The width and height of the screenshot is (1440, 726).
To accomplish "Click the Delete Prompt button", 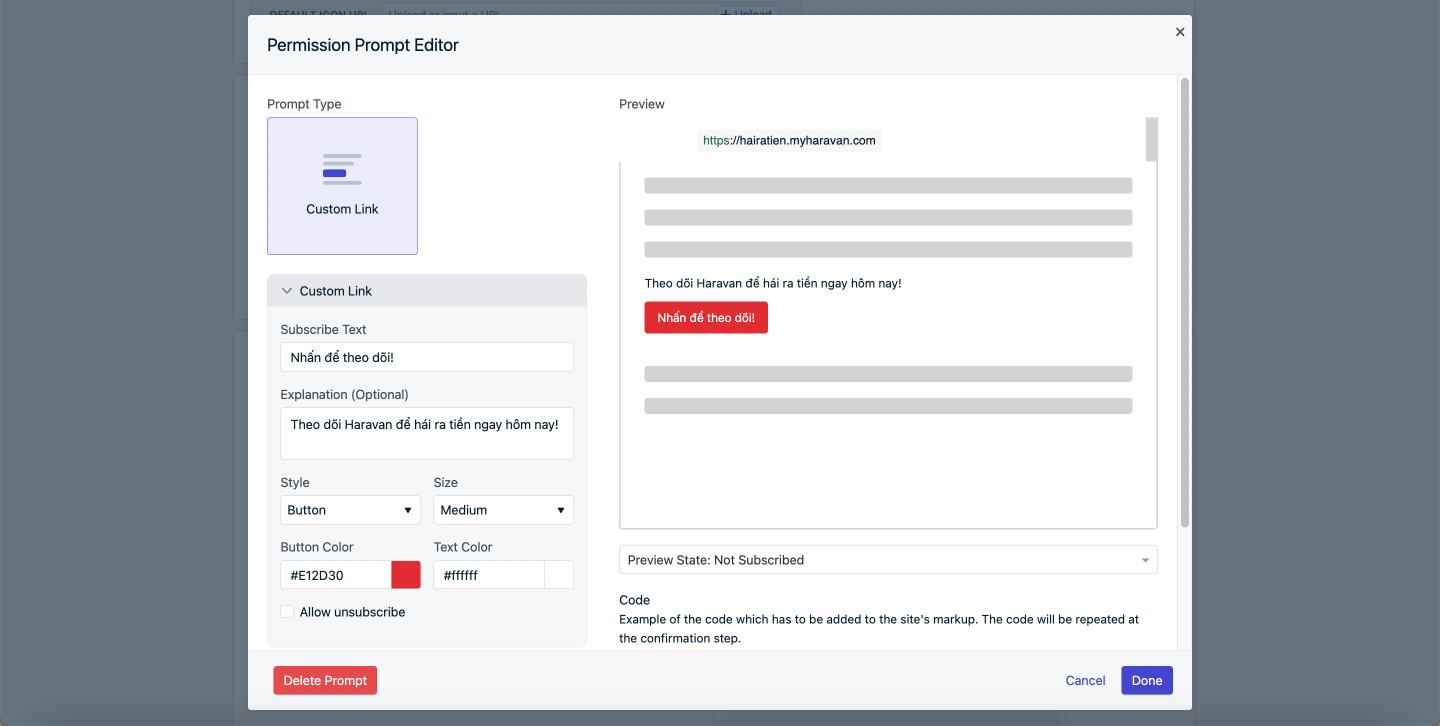I will tap(325, 680).
